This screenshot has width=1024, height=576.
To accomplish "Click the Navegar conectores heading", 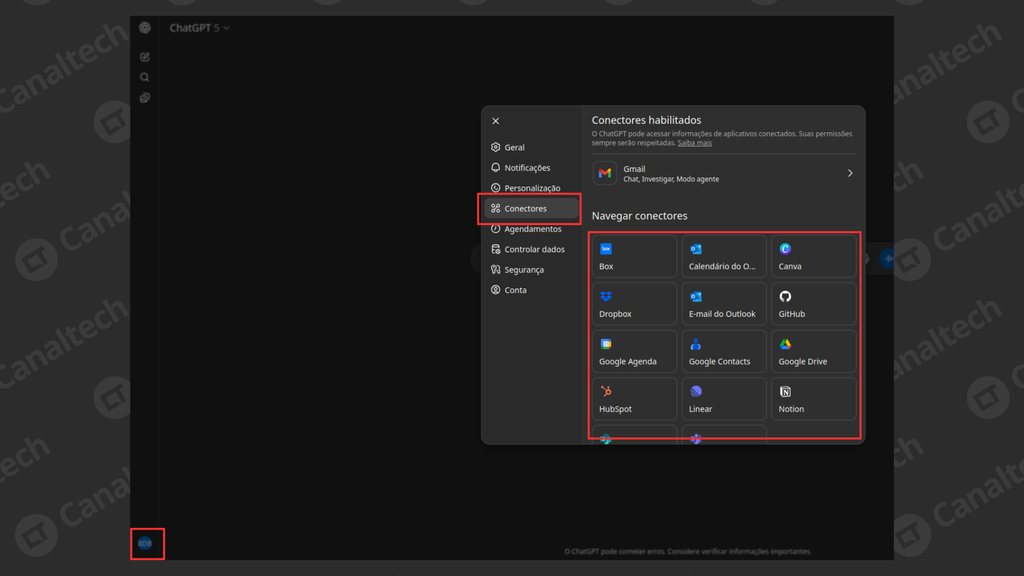I will (639, 216).
